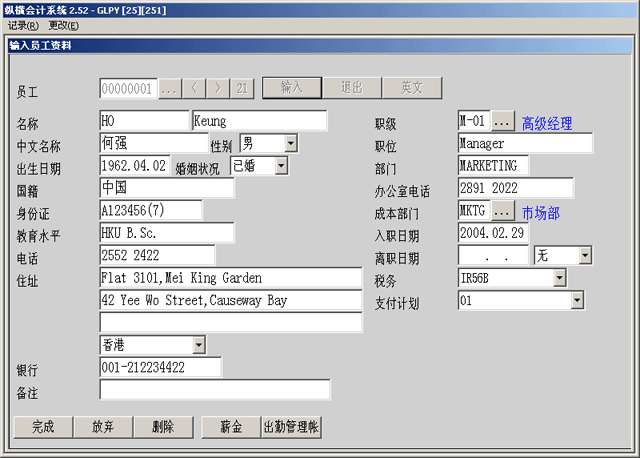Click the 教育水平 label

pyautogui.click(x=38, y=236)
